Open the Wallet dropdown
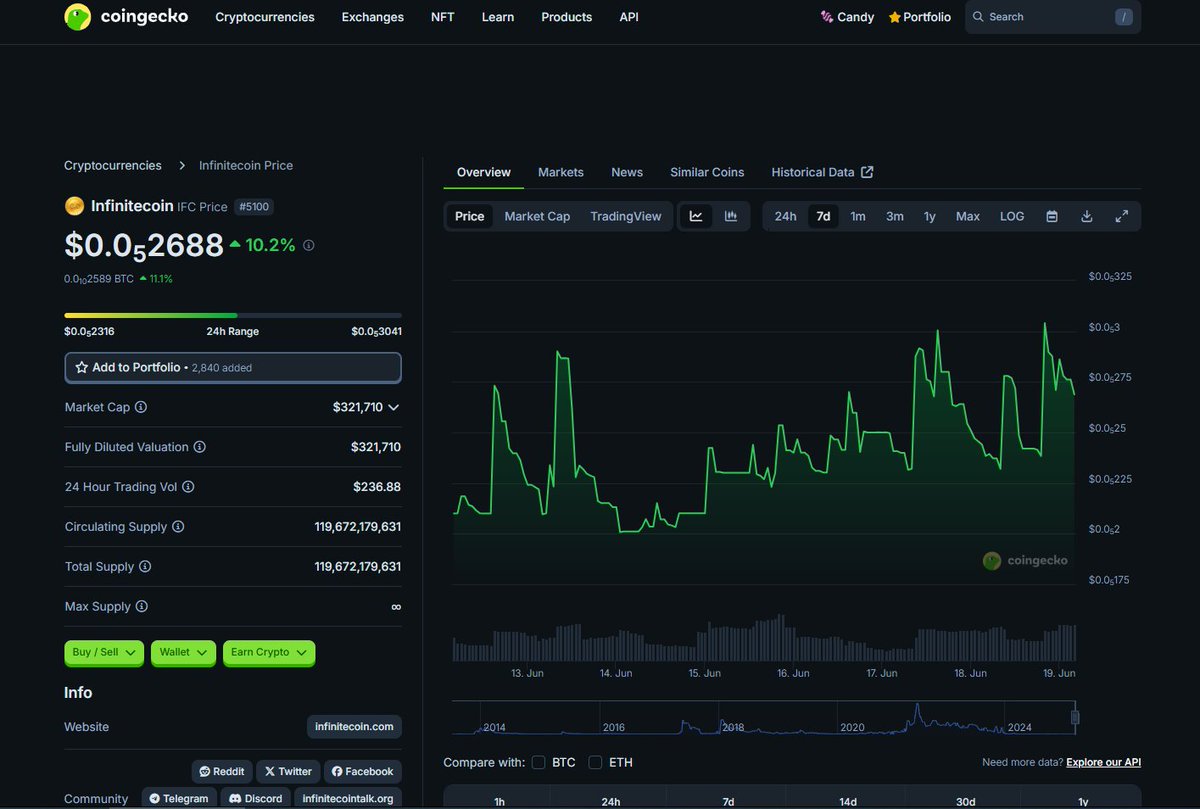 183,652
